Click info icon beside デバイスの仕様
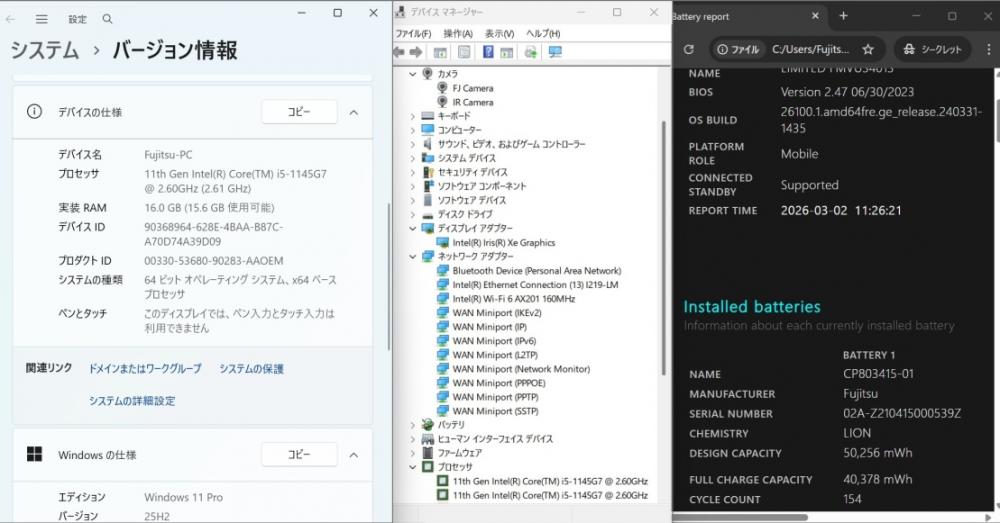 pyautogui.click(x=34, y=112)
